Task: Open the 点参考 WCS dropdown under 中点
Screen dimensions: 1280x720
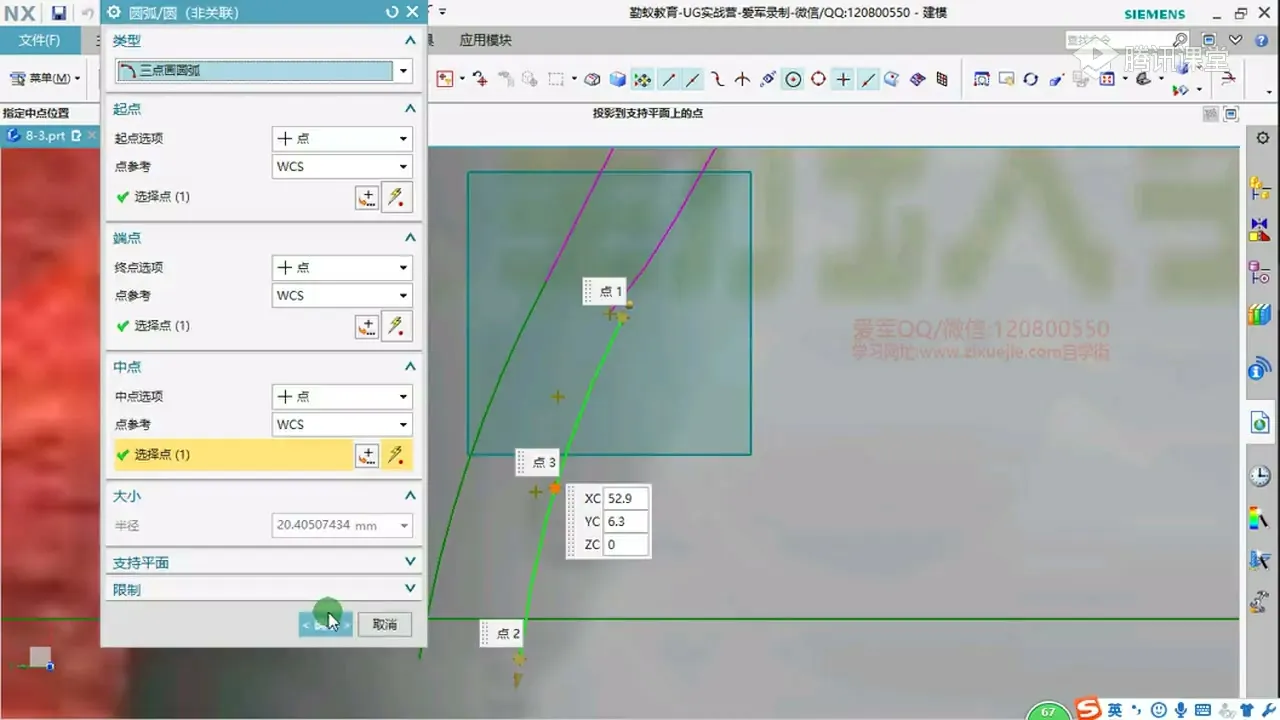Action: pyautogui.click(x=342, y=425)
